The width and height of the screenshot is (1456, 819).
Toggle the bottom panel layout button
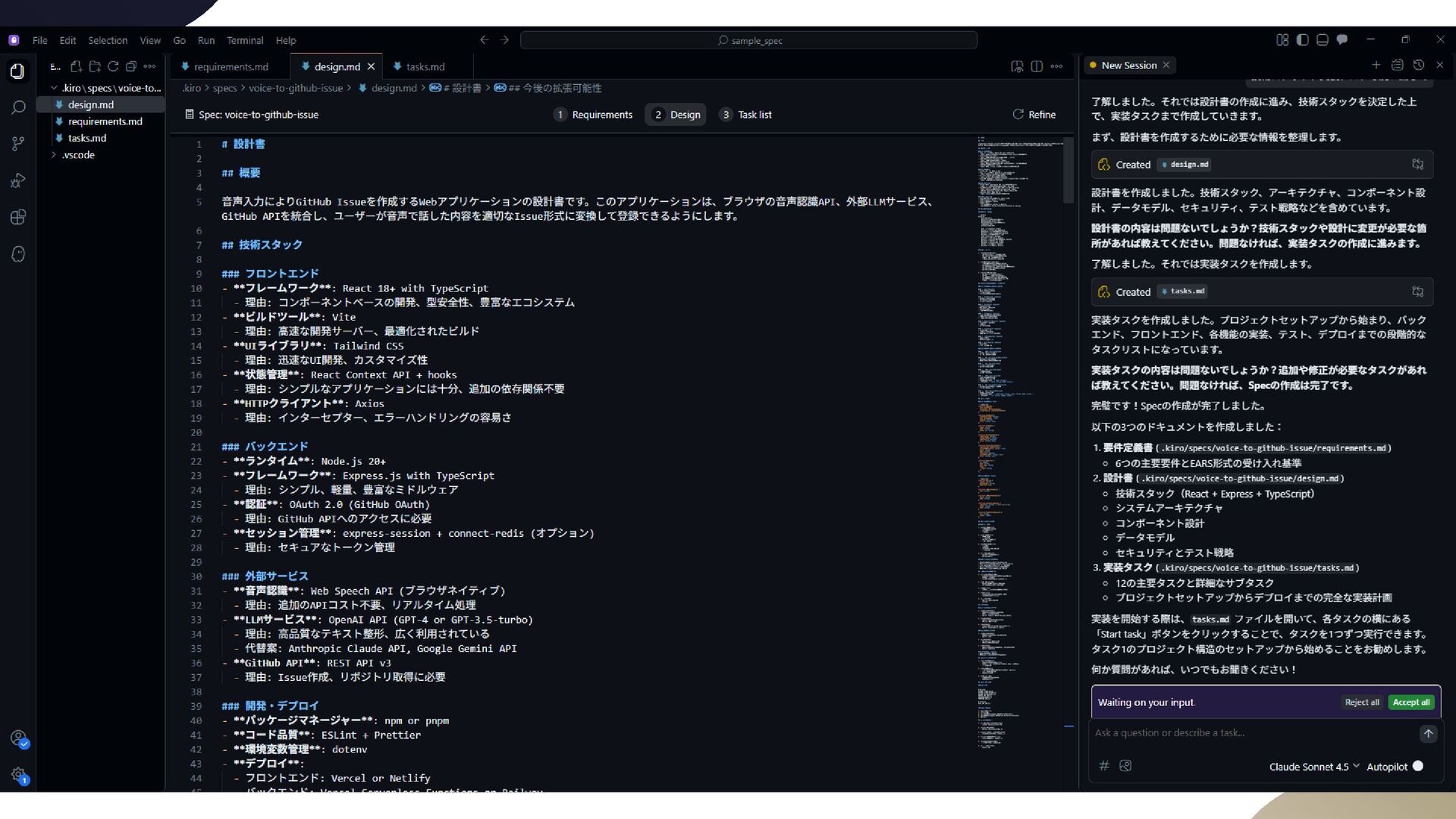click(x=1322, y=40)
